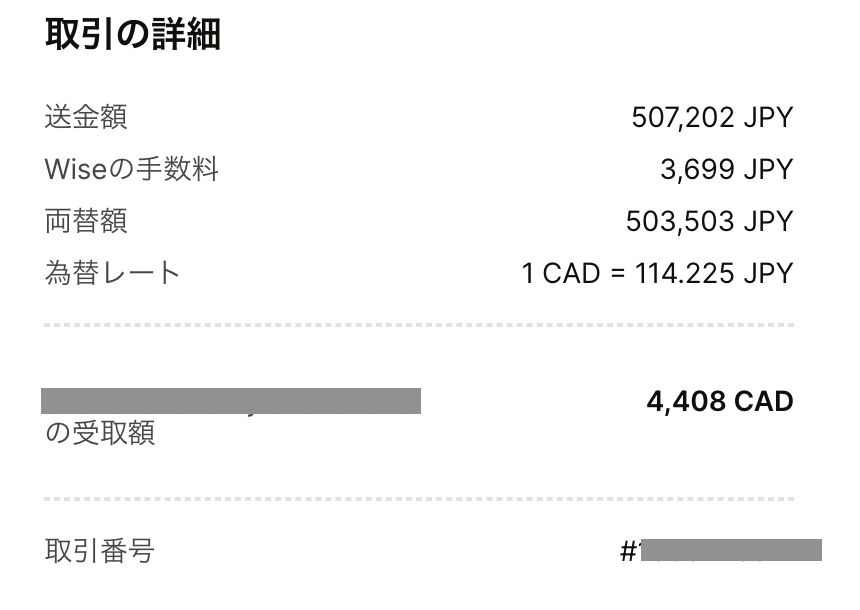Click the dashed divider below 為替レート
This screenshot has width=860, height=610.
419,325
